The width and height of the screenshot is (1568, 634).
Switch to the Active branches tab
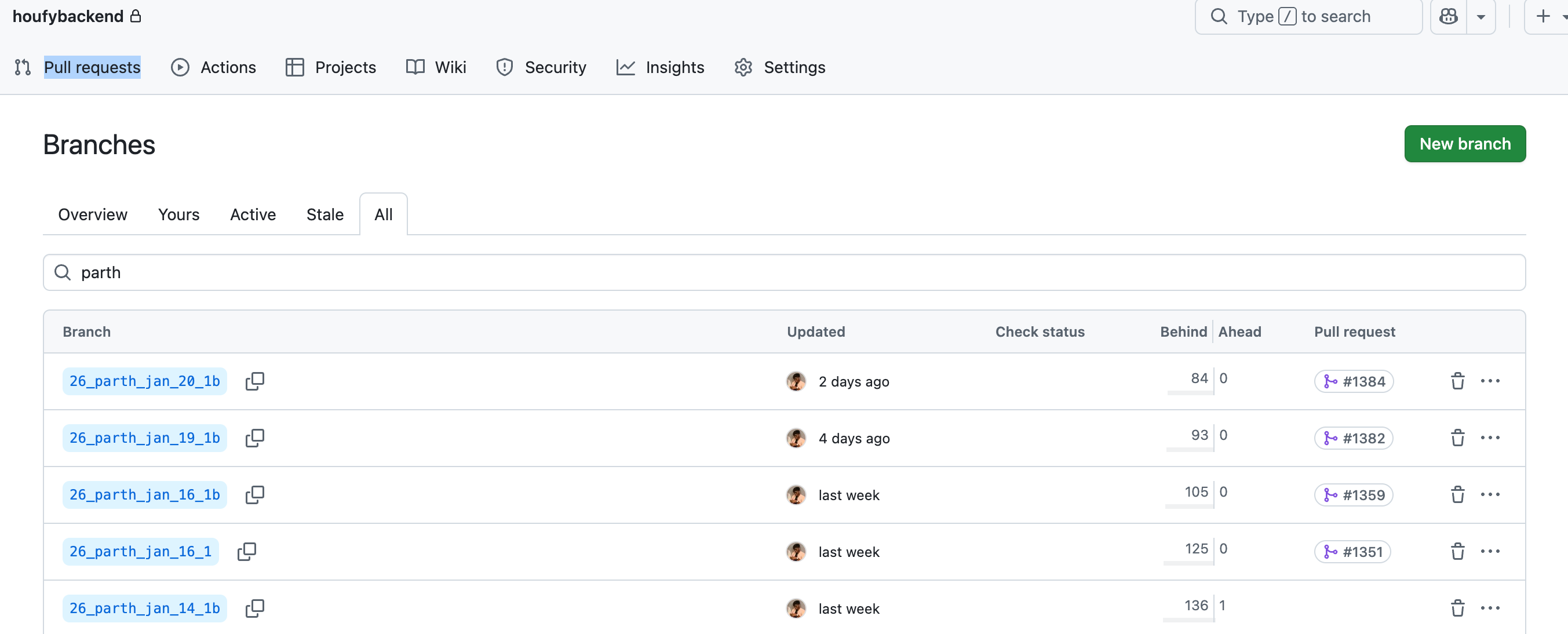253,214
